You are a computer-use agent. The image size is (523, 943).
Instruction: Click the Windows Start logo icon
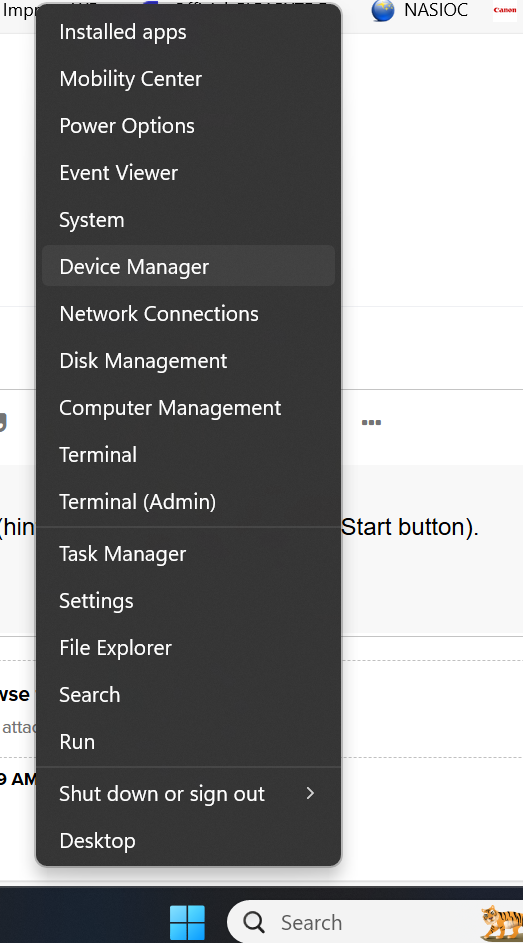pos(188,923)
